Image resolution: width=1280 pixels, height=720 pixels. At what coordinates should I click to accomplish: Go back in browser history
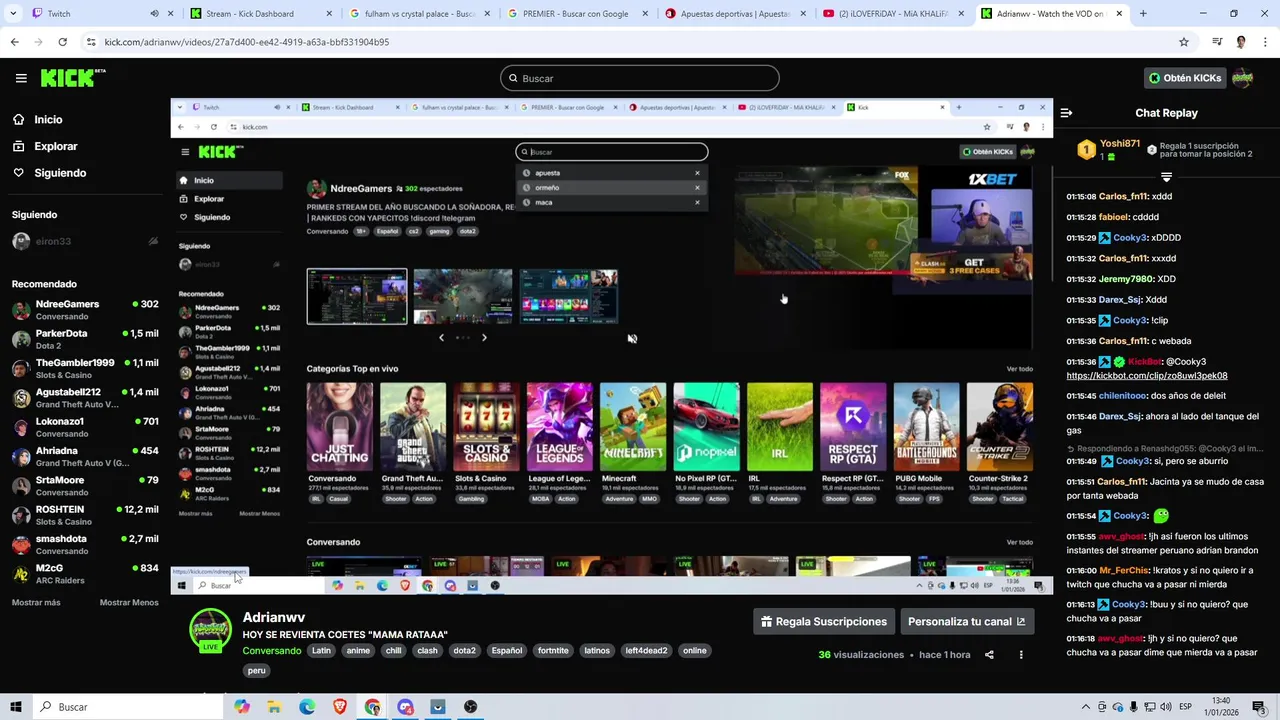(14, 42)
